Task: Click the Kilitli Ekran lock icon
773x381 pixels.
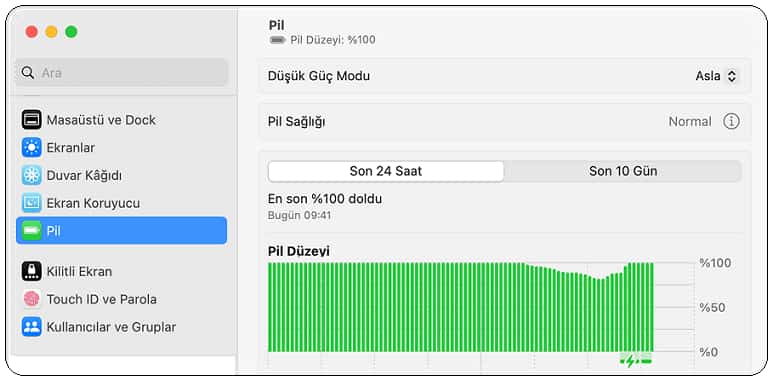Action: pyautogui.click(x=32, y=271)
